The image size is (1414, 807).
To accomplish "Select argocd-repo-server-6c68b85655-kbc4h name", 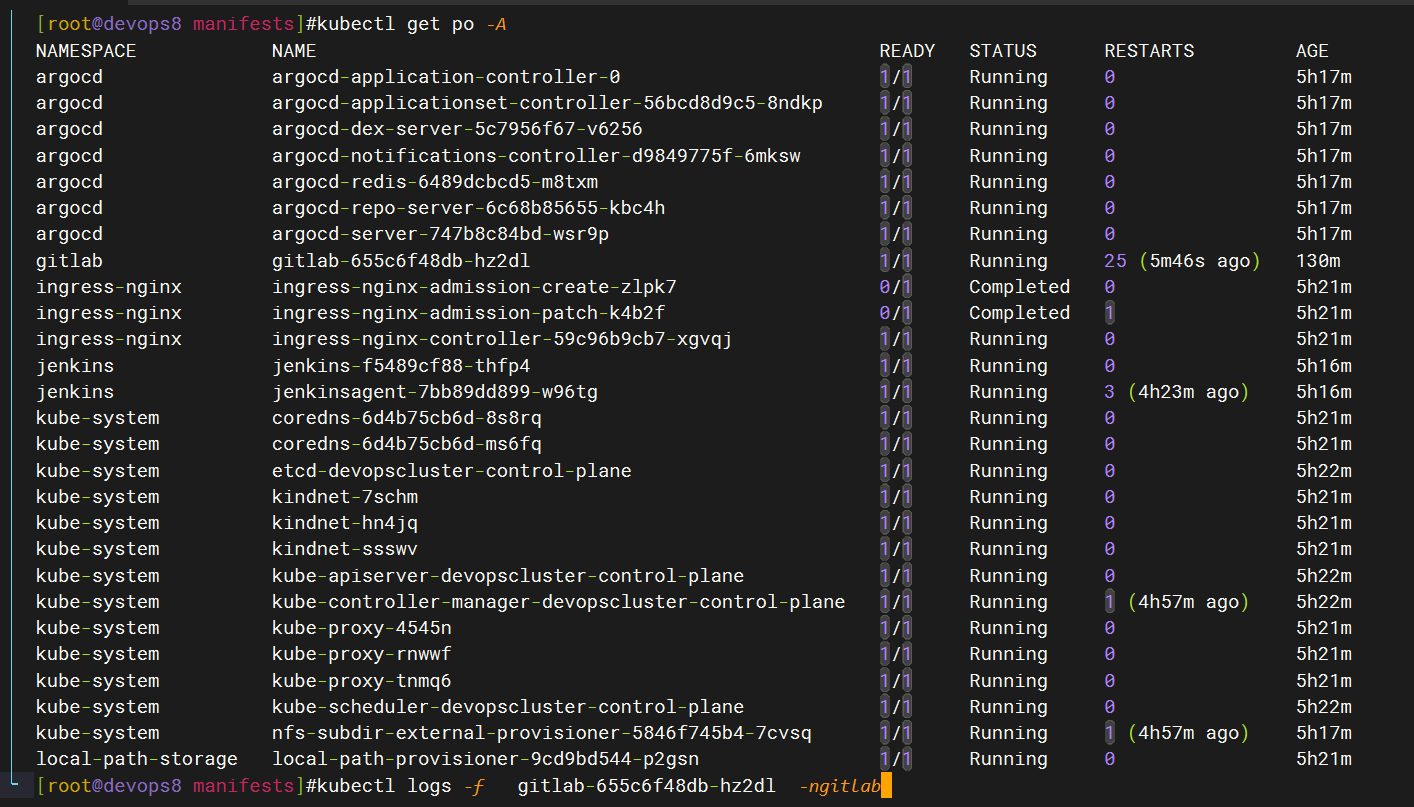I will pyautogui.click(x=468, y=208).
